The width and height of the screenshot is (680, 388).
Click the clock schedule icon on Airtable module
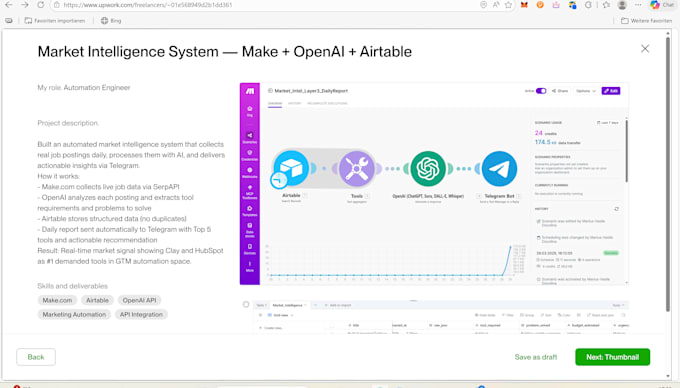click(278, 179)
